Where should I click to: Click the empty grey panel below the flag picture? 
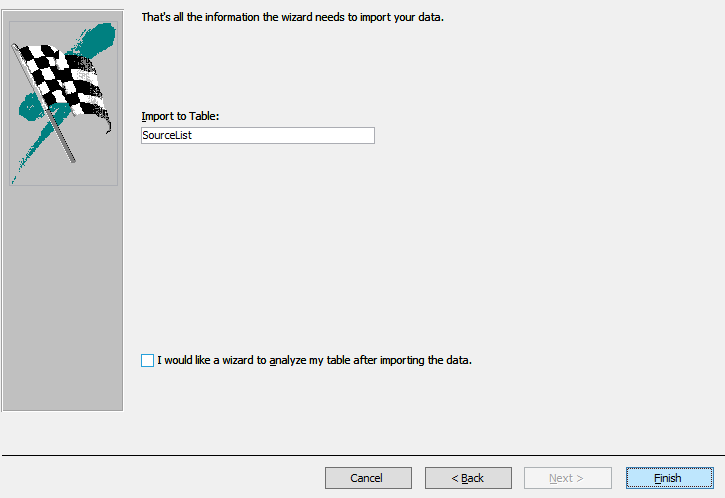(x=62, y=300)
